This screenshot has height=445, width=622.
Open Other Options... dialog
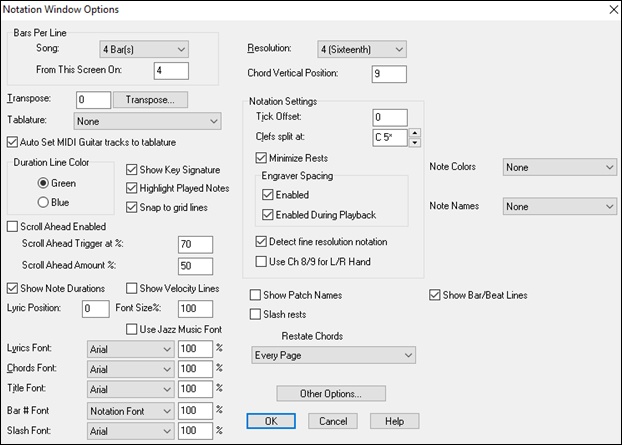click(329, 394)
